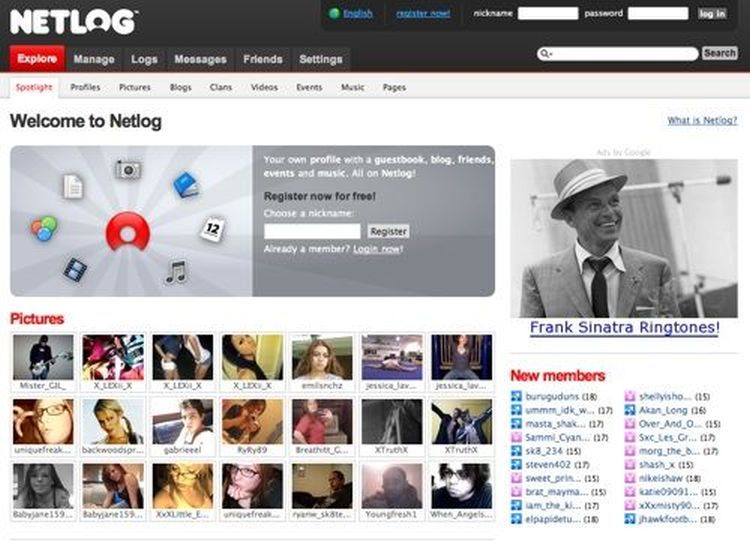Image resolution: width=750 pixels, height=543 pixels.
Task: Click the film strip icon
Action: 75,269
